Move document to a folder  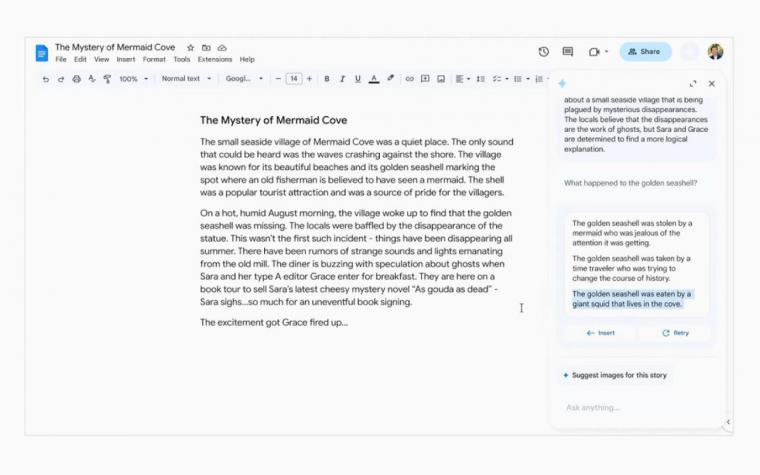pyautogui.click(x=206, y=48)
